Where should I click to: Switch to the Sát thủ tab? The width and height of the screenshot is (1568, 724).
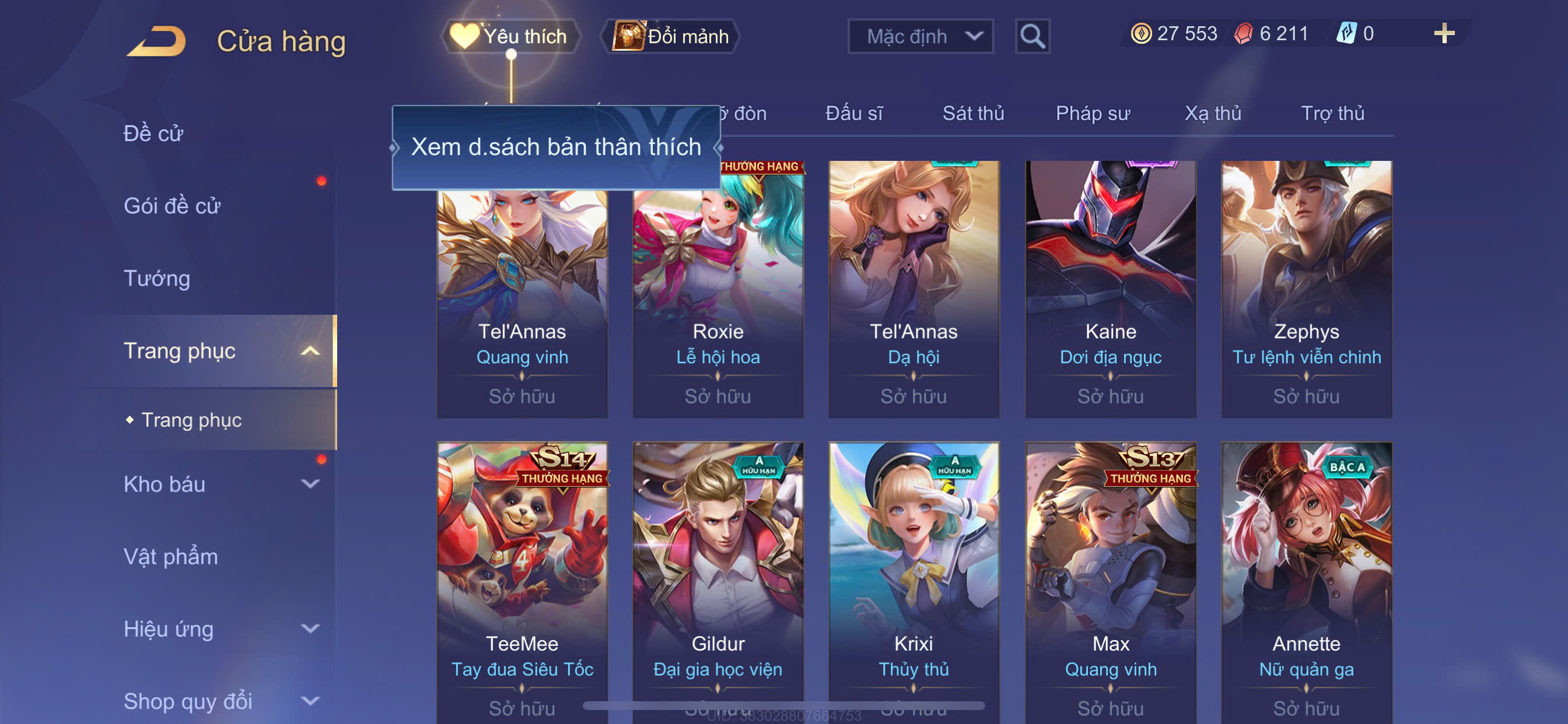(972, 113)
